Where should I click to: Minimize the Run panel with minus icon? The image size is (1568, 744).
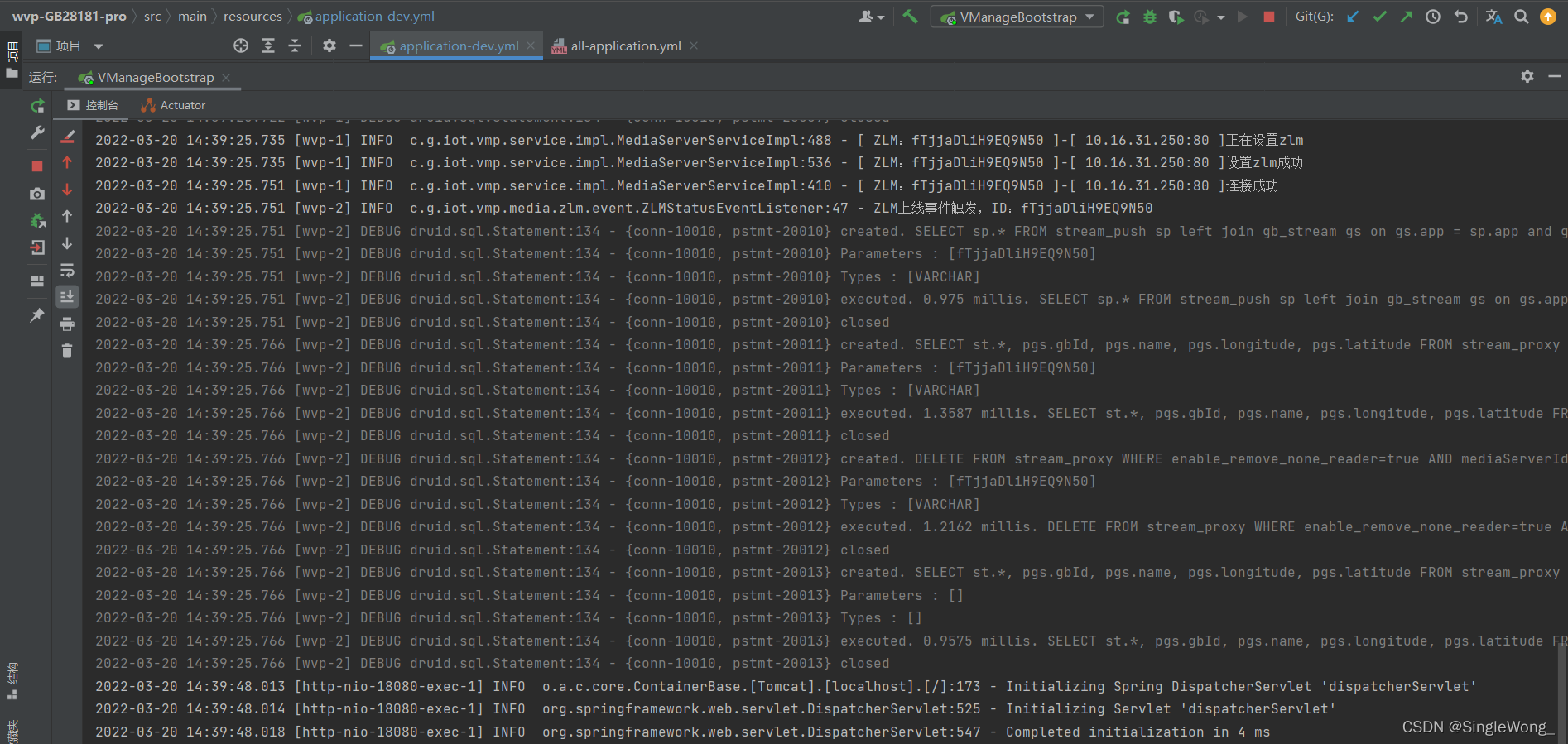(1554, 76)
